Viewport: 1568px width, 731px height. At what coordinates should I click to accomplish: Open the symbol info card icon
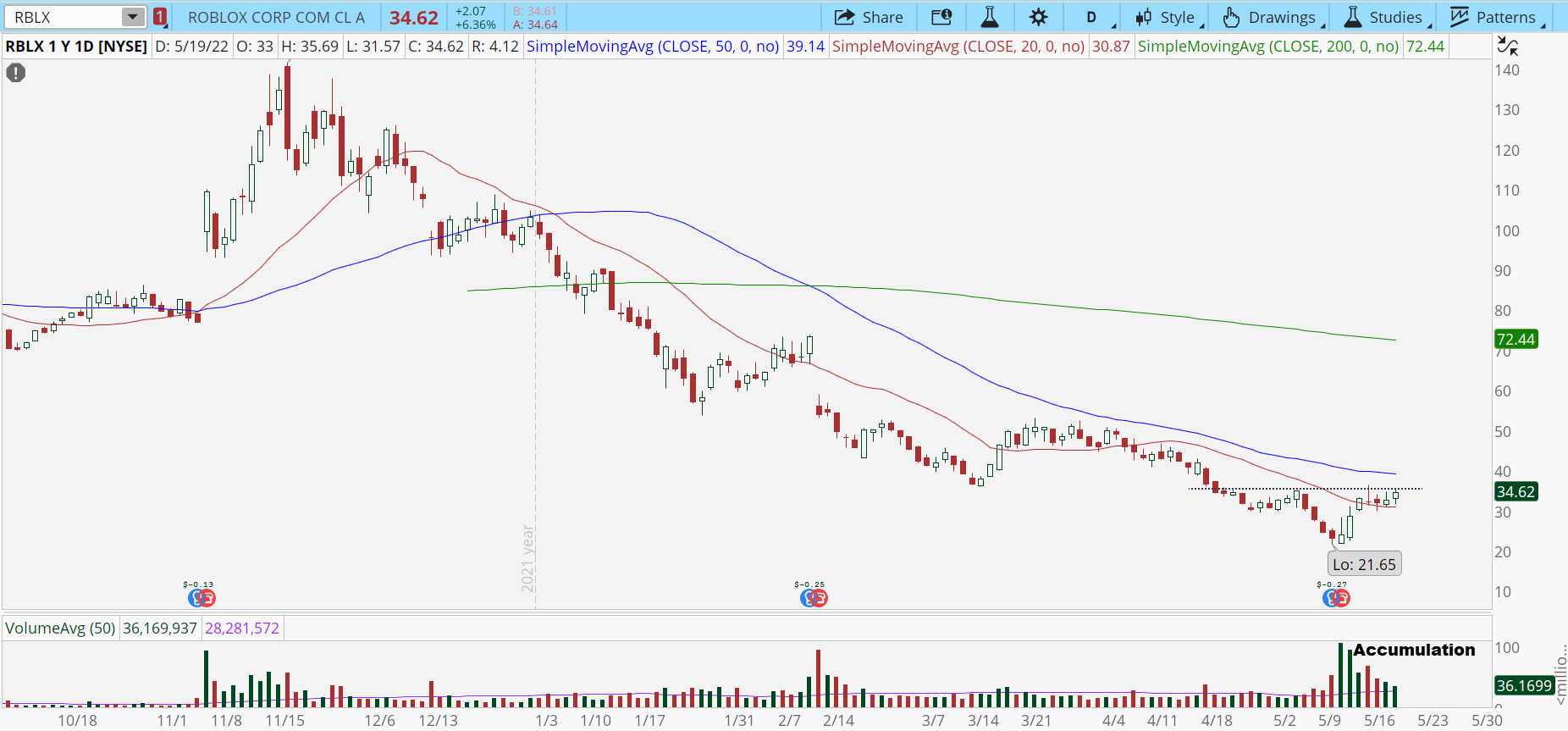click(941, 17)
